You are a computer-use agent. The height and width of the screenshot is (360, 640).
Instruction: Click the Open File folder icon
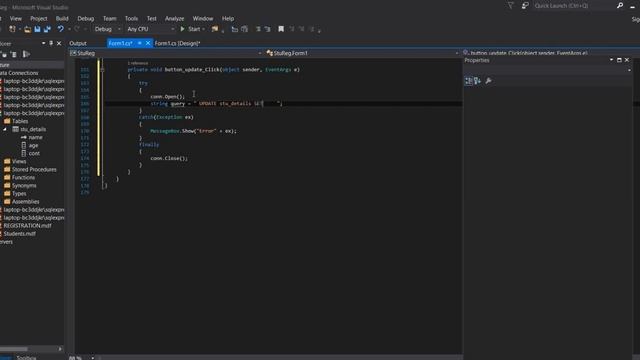click(27, 29)
